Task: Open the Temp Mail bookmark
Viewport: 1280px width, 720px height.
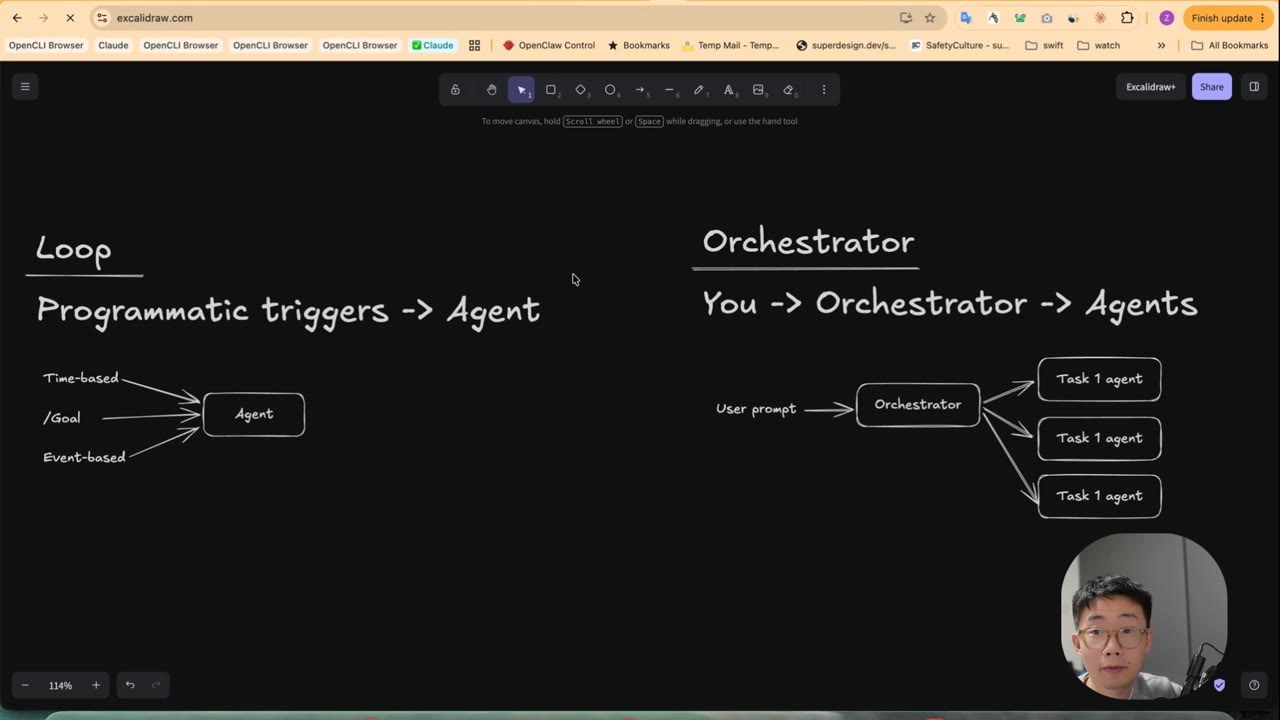Action: coord(730,45)
